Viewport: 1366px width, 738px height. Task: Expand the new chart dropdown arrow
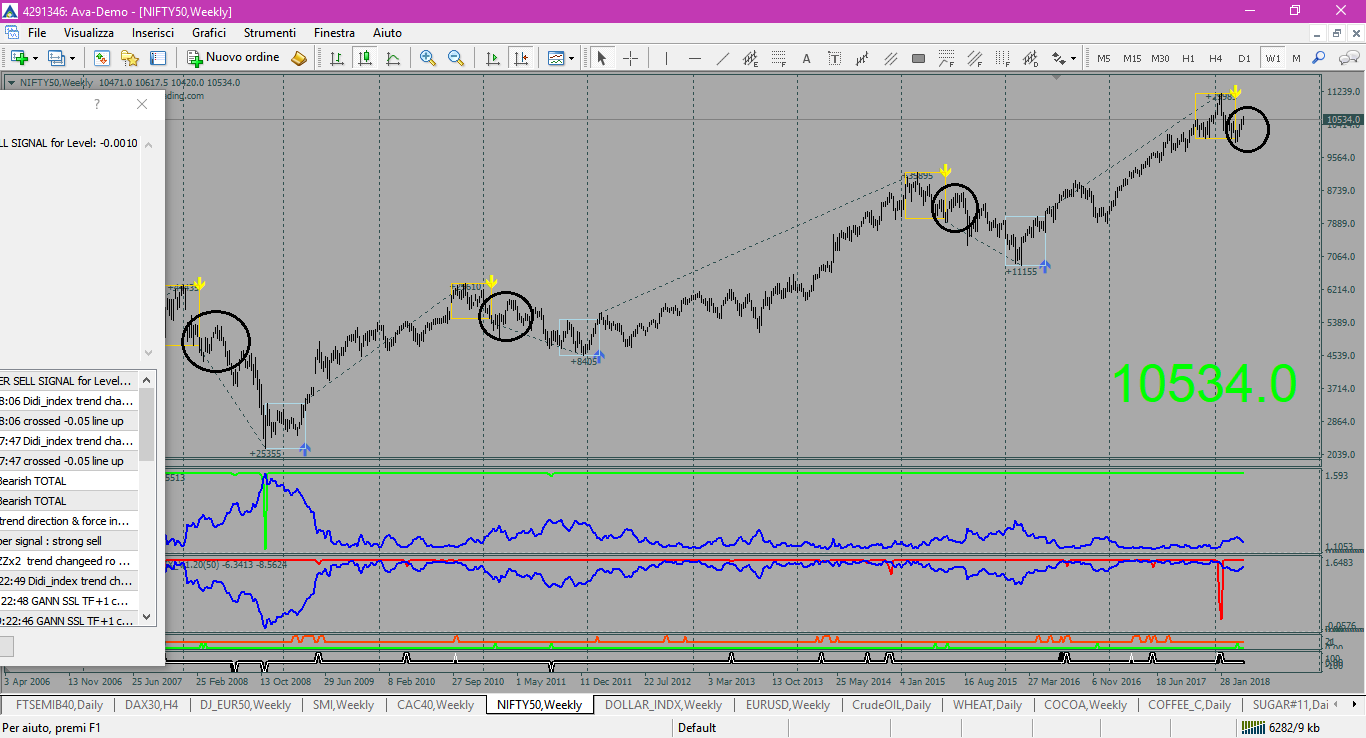point(34,58)
